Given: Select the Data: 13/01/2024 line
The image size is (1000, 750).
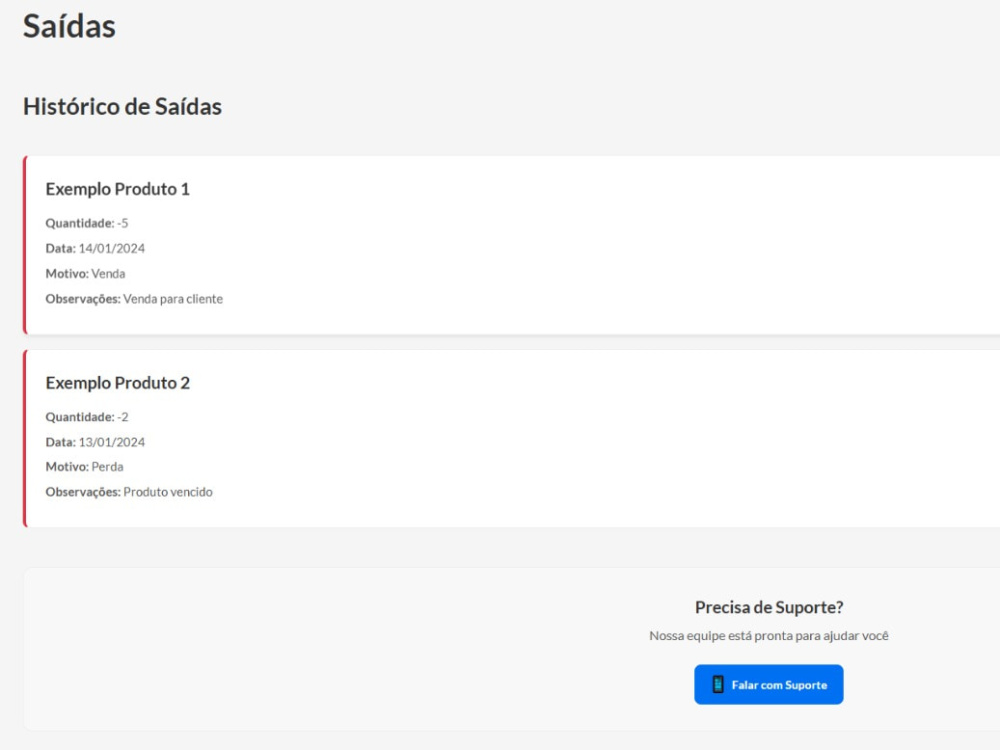Looking at the screenshot, I should click(x=95, y=442).
